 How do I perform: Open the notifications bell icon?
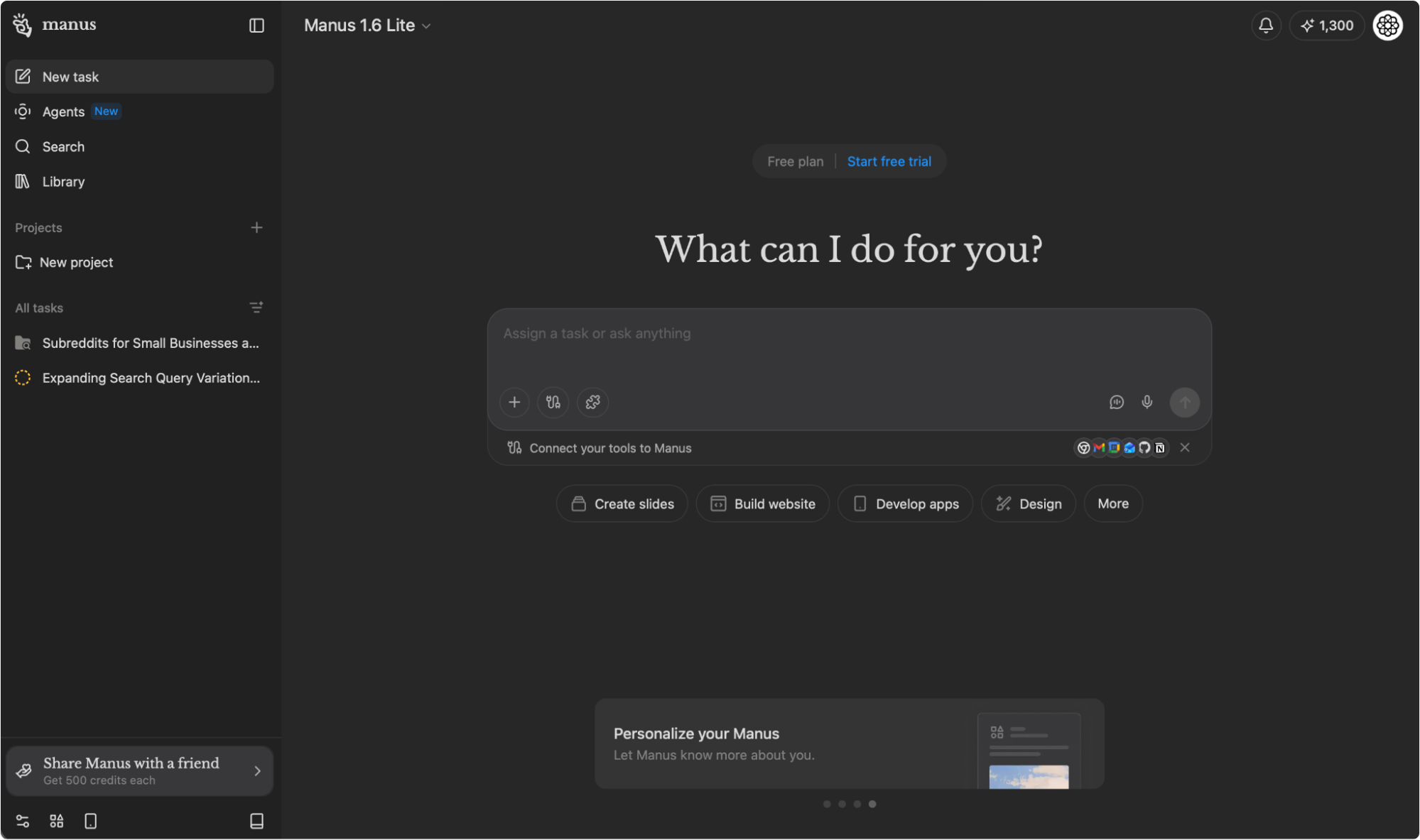1266,25
